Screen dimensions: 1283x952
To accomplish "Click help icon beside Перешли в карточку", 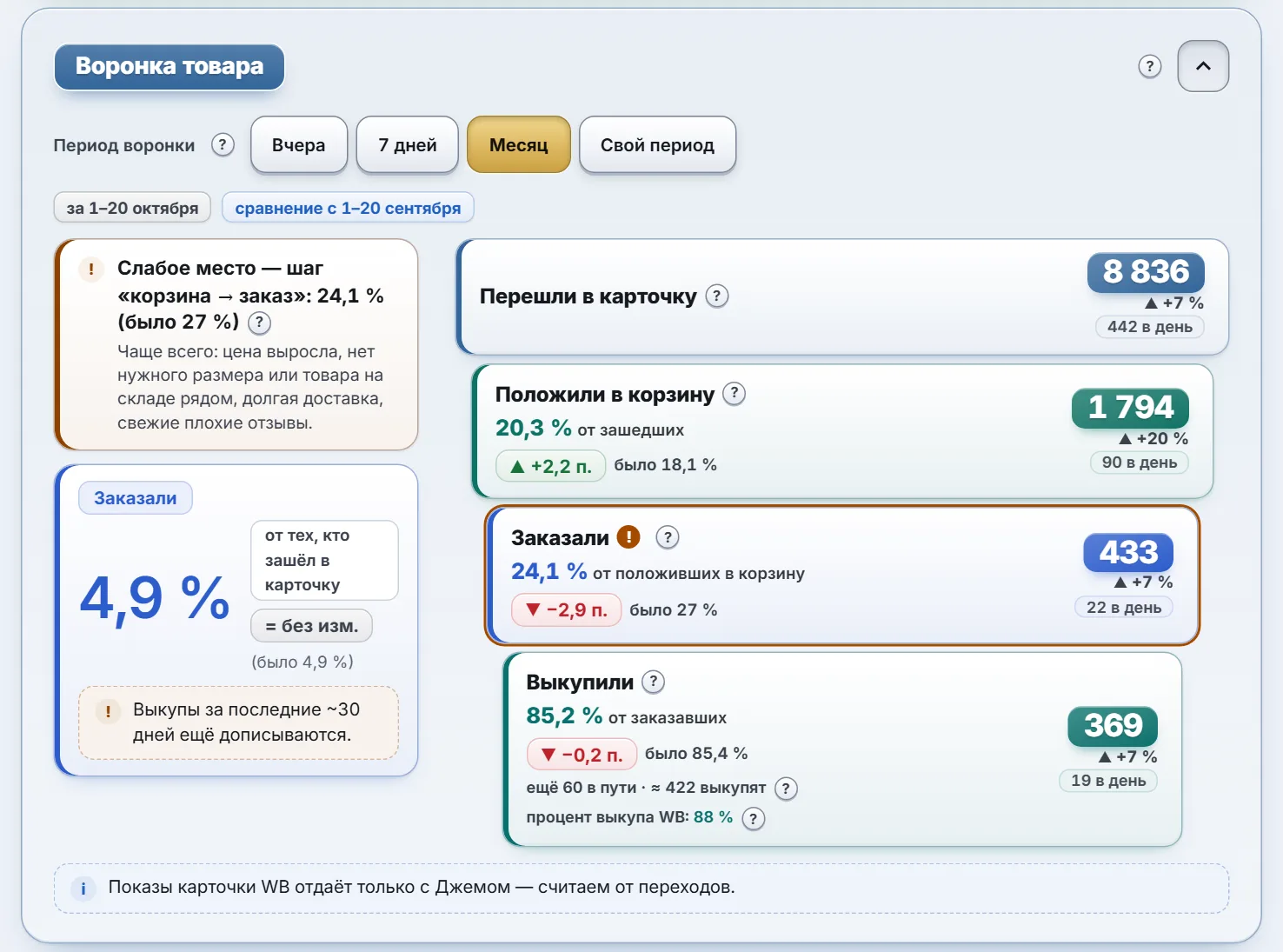I will tap(716, 296).
